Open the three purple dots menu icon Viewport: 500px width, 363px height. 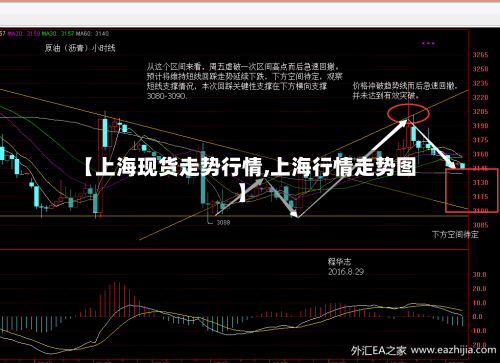pyautogui.click(x=428, y=43)
